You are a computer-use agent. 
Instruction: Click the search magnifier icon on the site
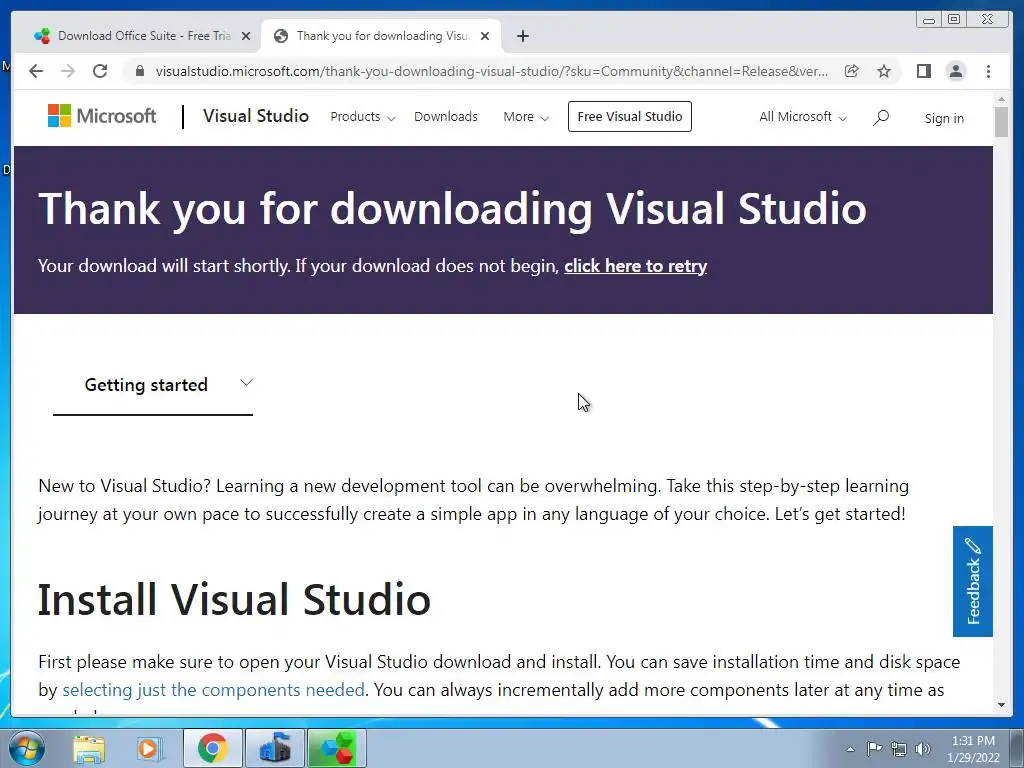(x=881, y=118)
